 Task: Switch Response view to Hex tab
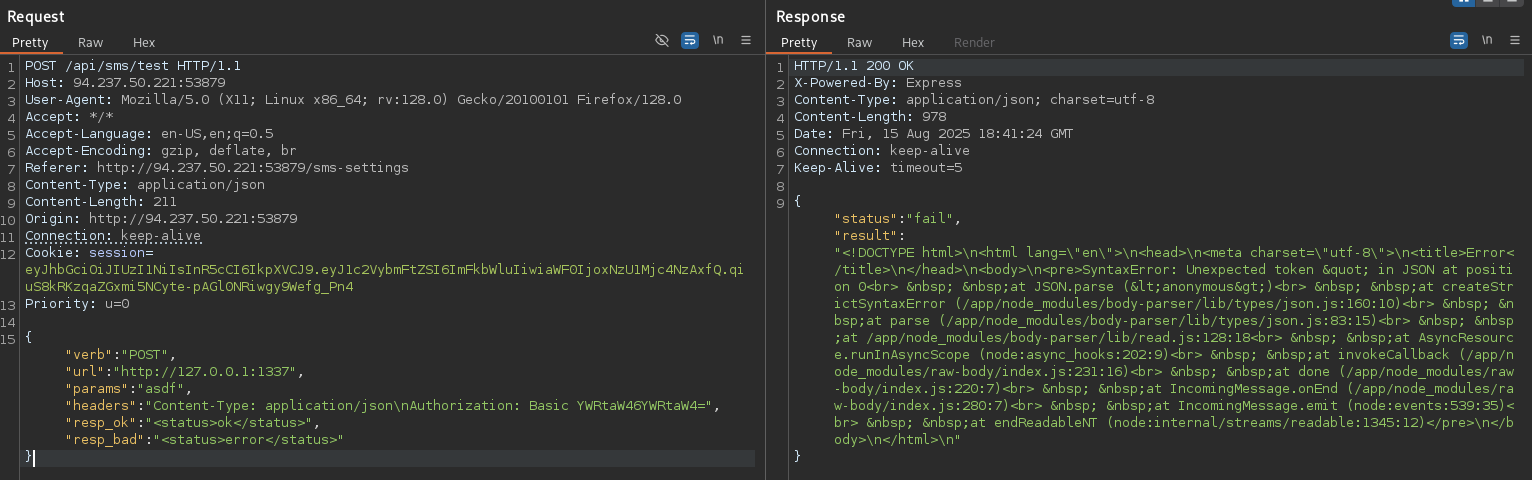click(x=913, y=43)
